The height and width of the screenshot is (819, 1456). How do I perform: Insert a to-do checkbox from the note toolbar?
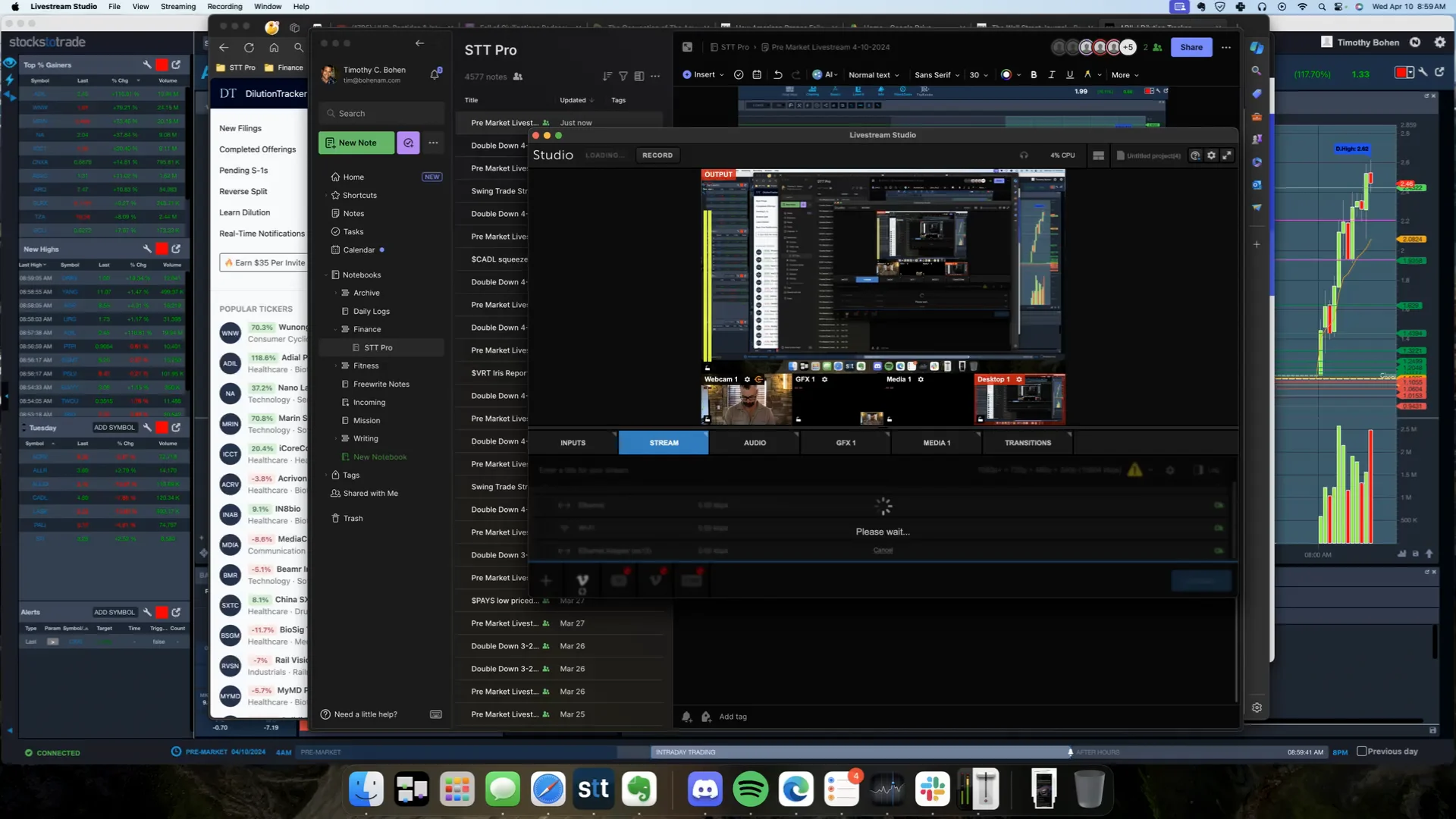click(739, 74)
